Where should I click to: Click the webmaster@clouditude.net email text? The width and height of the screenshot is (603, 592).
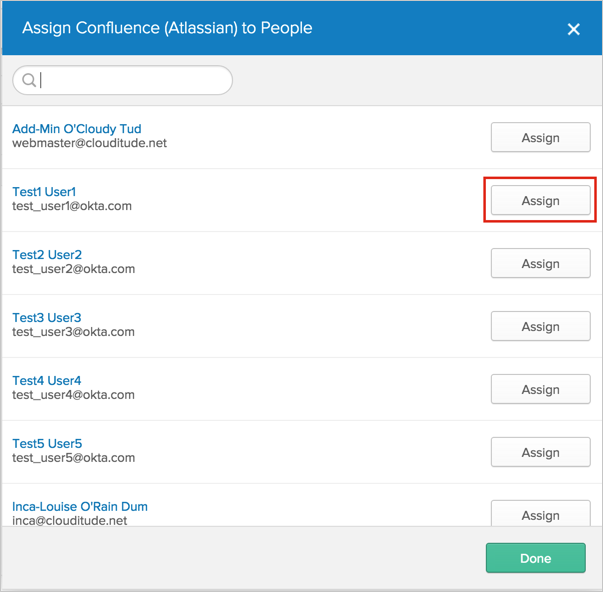[90, 143]
